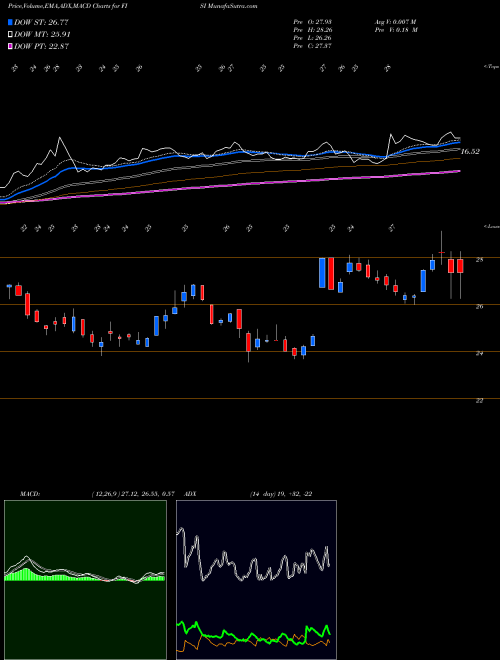The height and width of the screenshot is (660, 500).
Task: Click the ADX panel title
Action: pyautogui.click(x=191, y=494)
